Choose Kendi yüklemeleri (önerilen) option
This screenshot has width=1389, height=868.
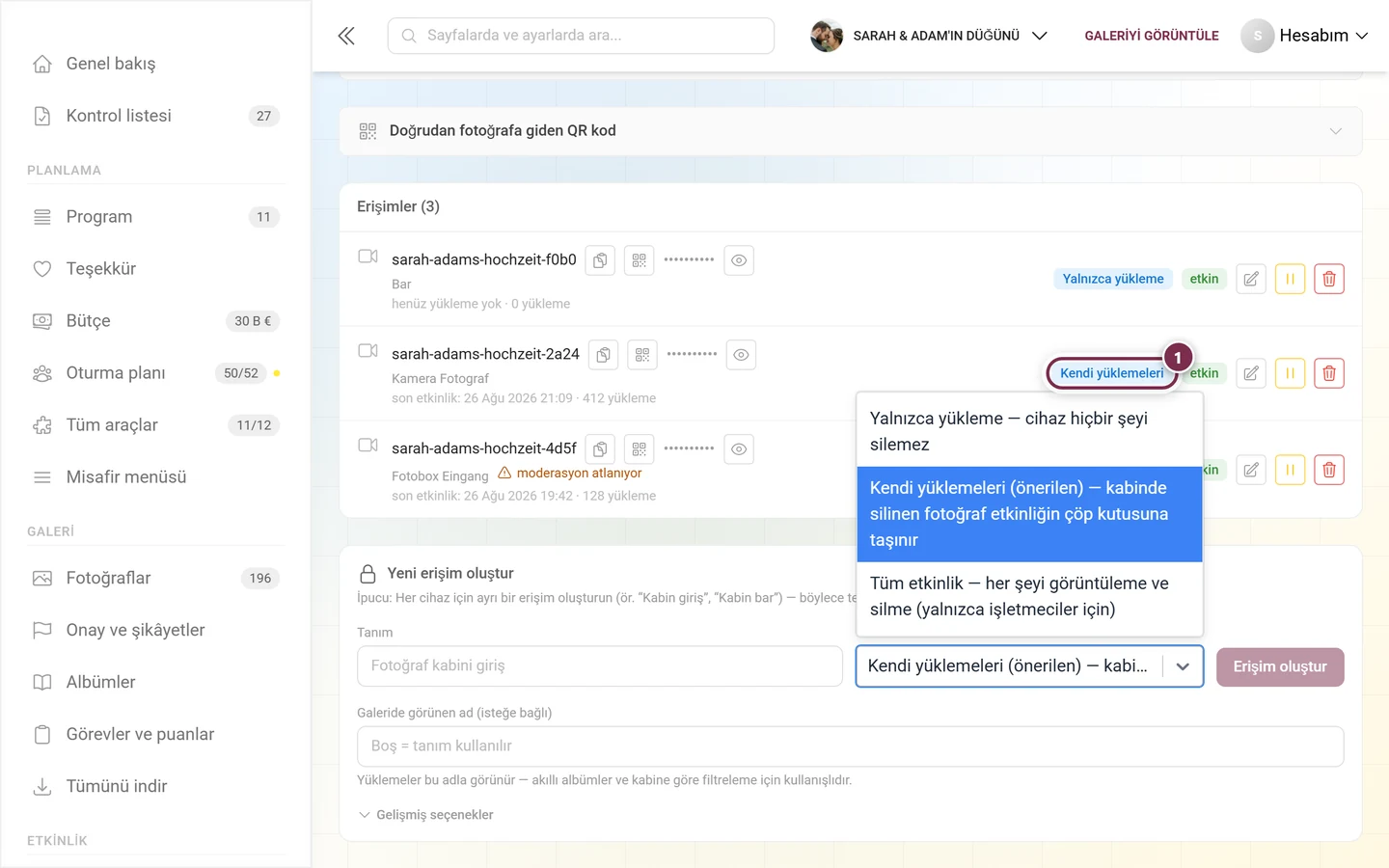click(1029, 514)
